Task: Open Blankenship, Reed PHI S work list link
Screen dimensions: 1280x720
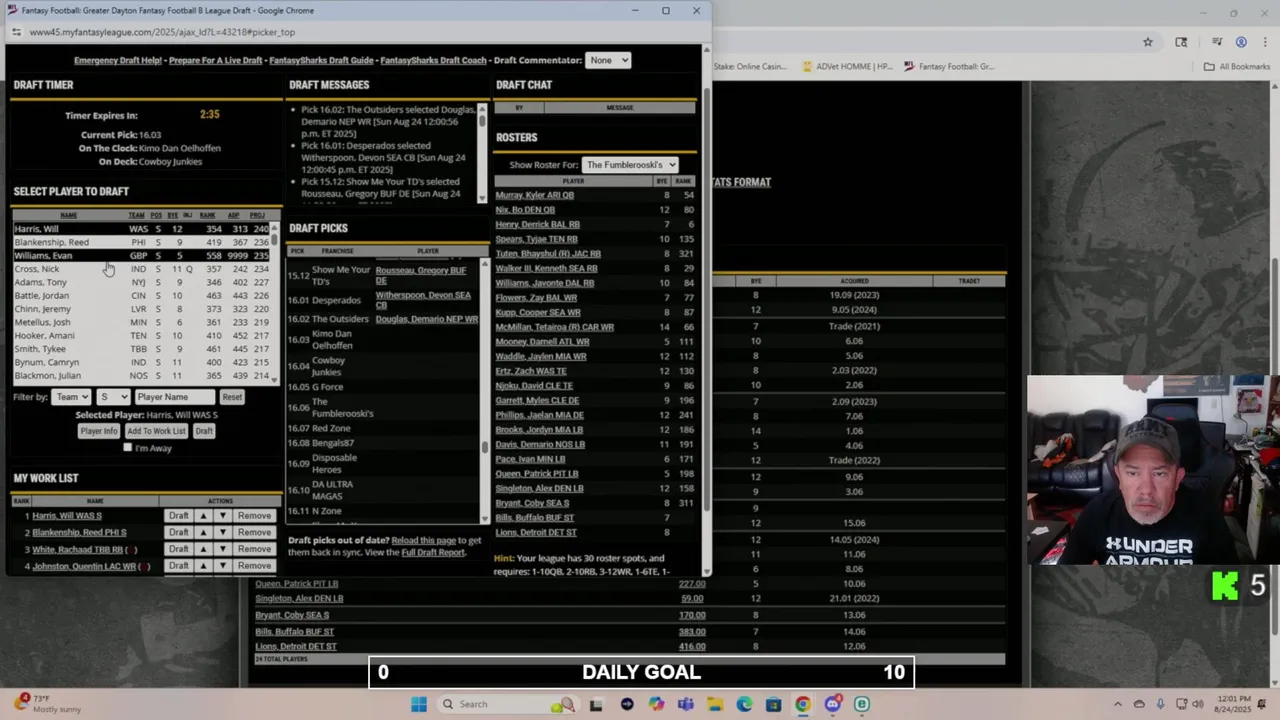Action: point(79,533)
